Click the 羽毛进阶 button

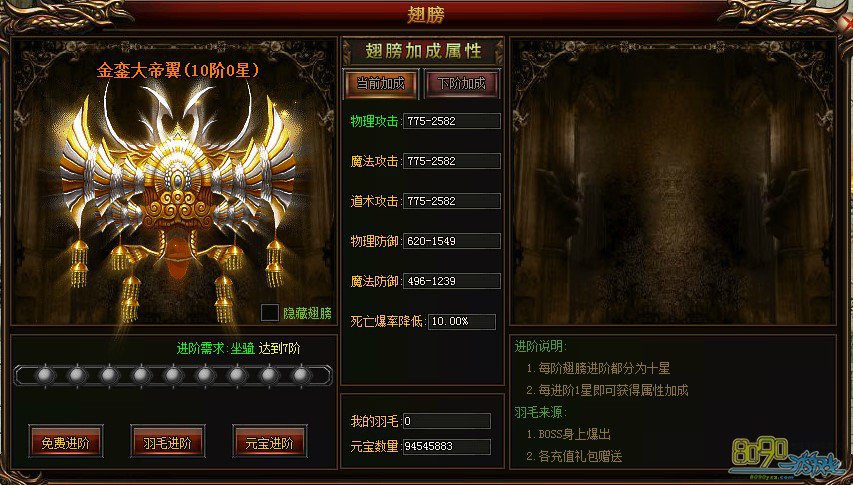[x=168, y=442]
